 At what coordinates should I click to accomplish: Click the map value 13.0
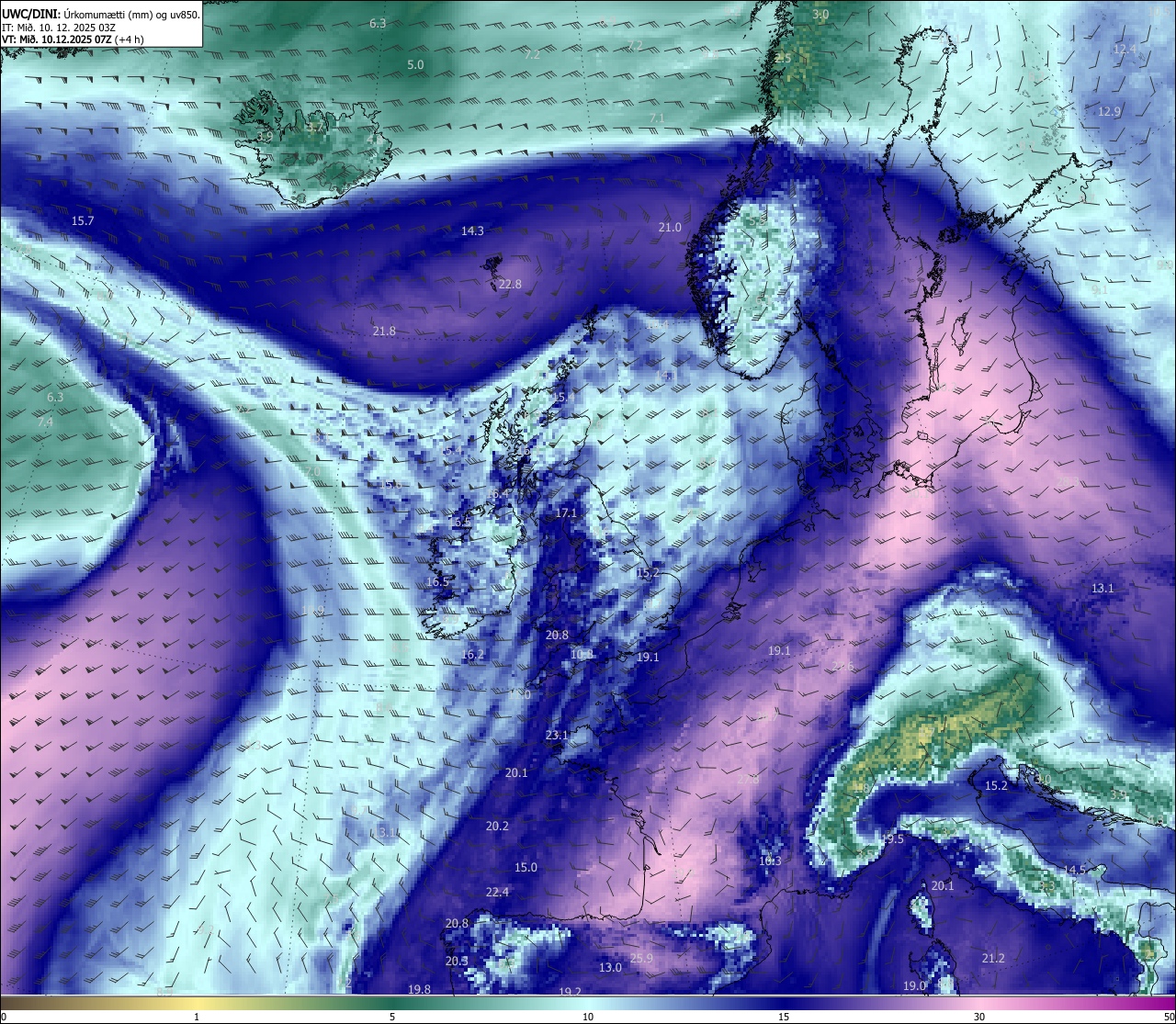pyautogui.click(x=610, y=968)
